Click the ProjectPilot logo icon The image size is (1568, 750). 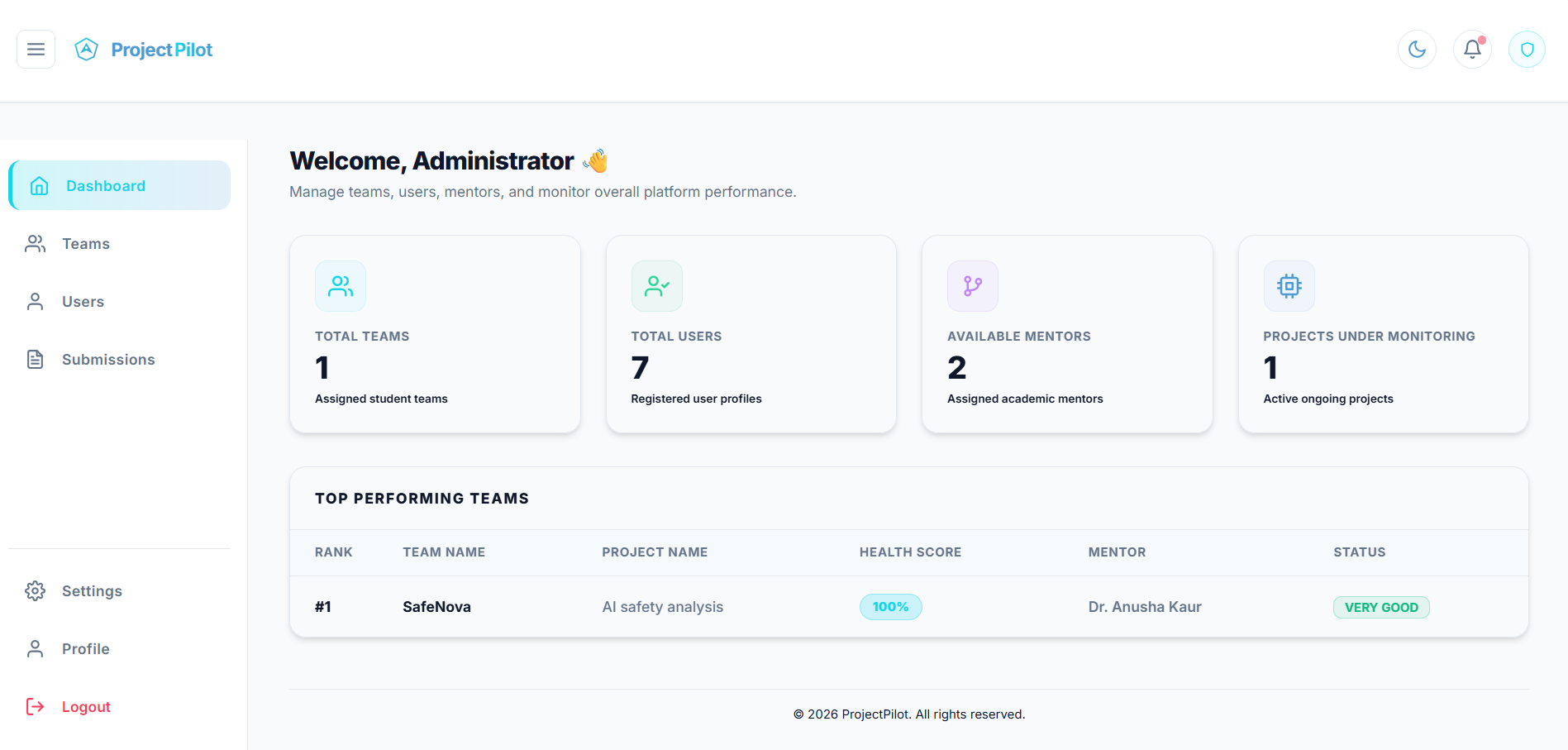[86, 50]
